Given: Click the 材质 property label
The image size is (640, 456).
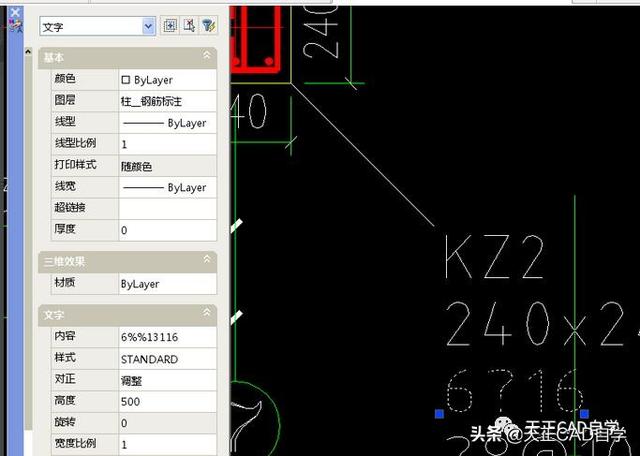Looking at the screenshot, I should (65, 282).
